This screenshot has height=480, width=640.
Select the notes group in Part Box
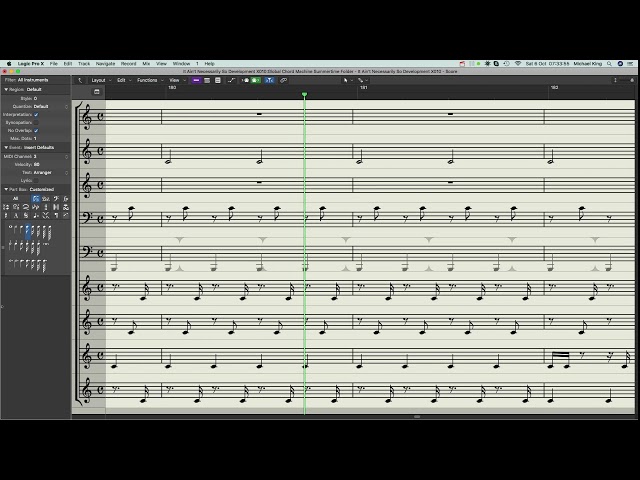pyautogui.click(x=36, y=199)
